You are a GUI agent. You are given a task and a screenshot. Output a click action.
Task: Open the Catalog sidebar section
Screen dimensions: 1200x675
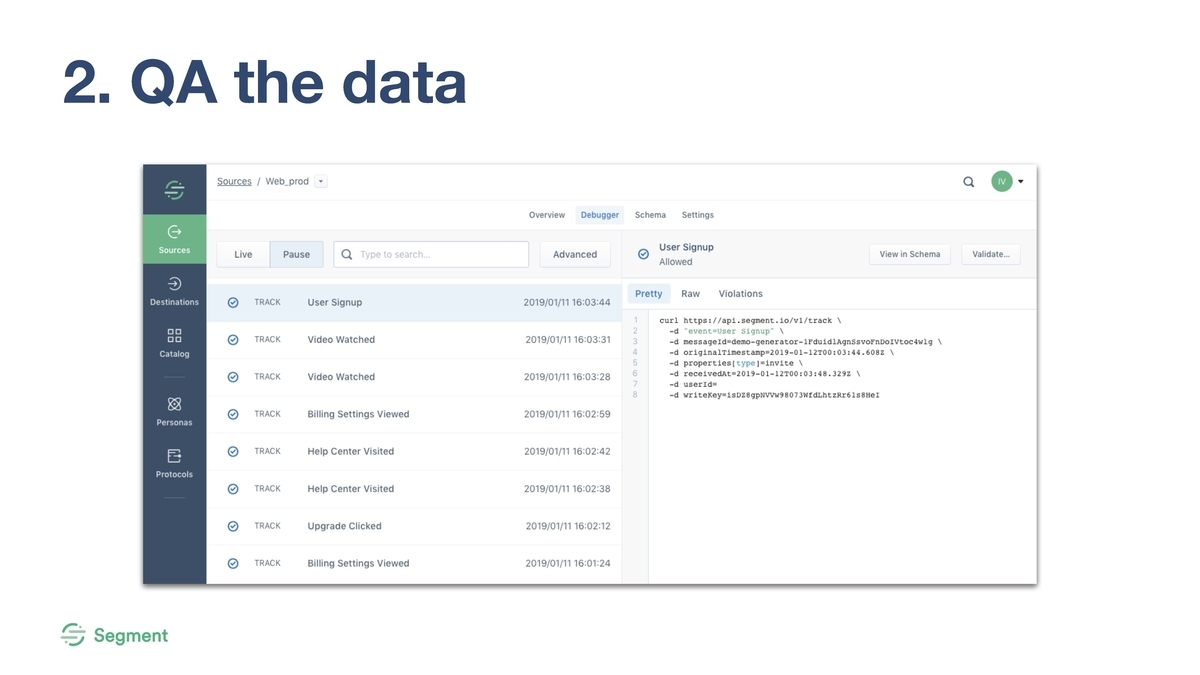[x=174, y=343]
